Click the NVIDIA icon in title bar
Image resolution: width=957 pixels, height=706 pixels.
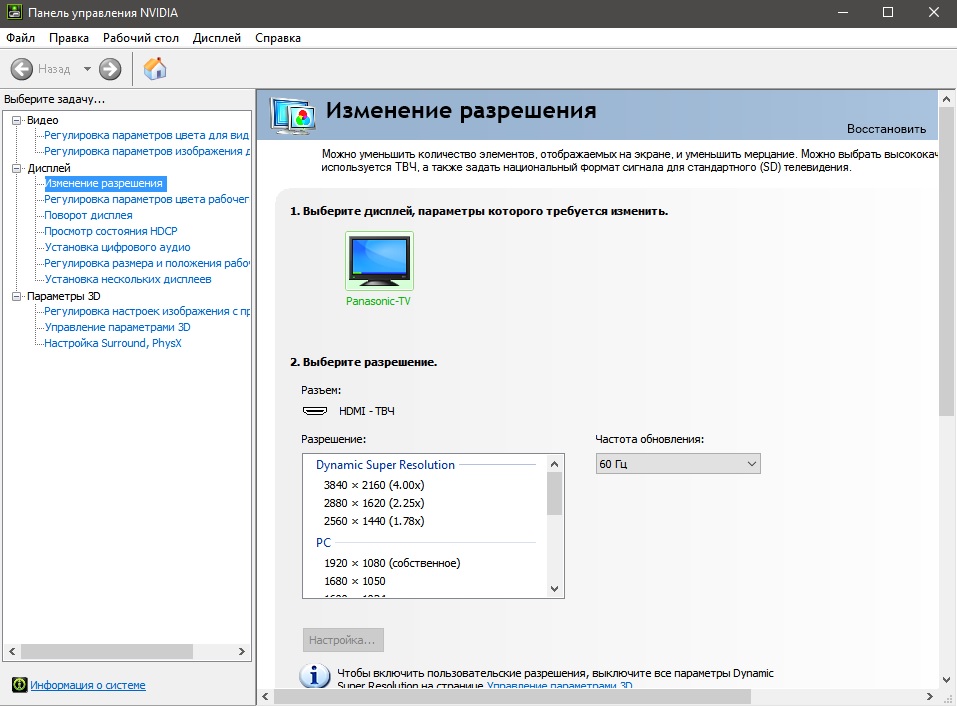click(x=13, y=12)
